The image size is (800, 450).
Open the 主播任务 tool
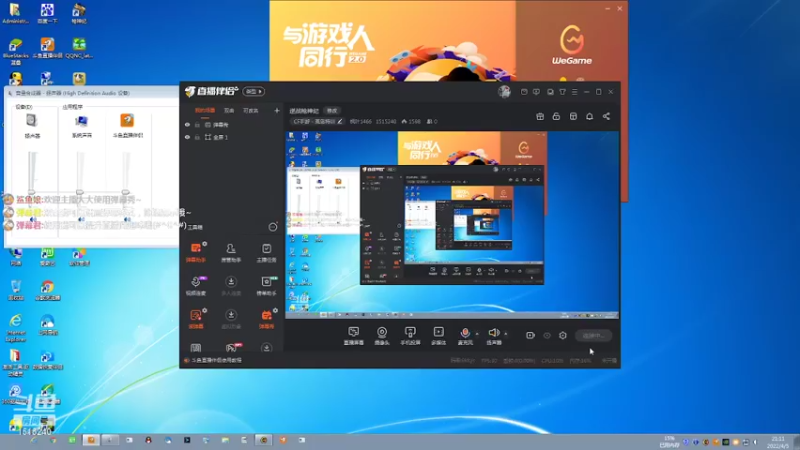coord(266,252)
